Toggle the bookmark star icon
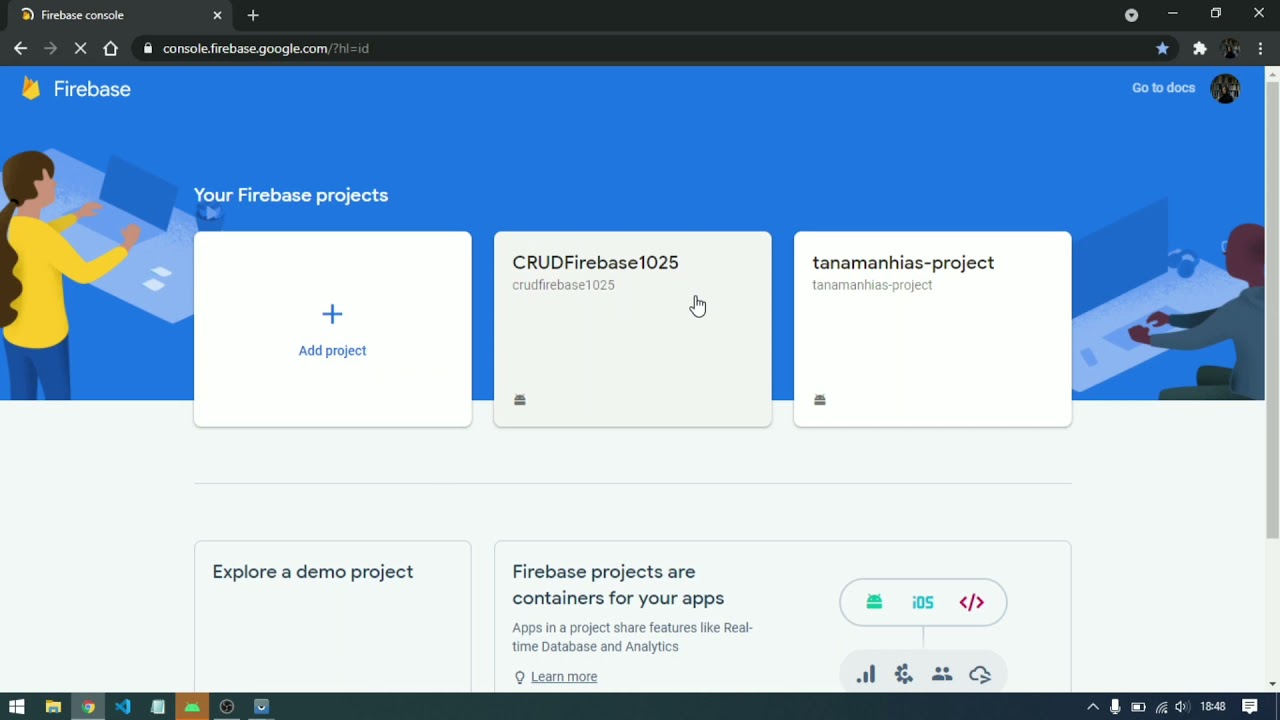 point(1162,48)
